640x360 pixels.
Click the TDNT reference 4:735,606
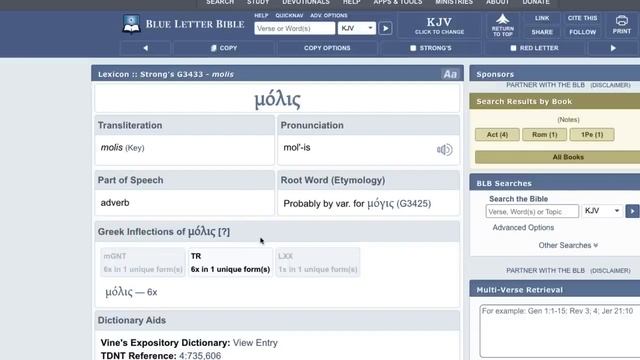[200, 356]
